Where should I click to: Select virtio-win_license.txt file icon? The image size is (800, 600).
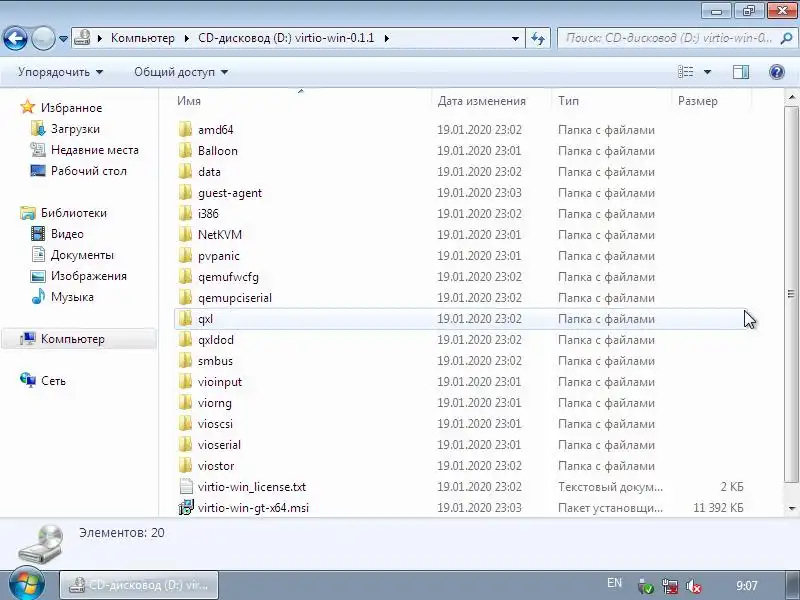pyautogui.click(x=186, y=487)
